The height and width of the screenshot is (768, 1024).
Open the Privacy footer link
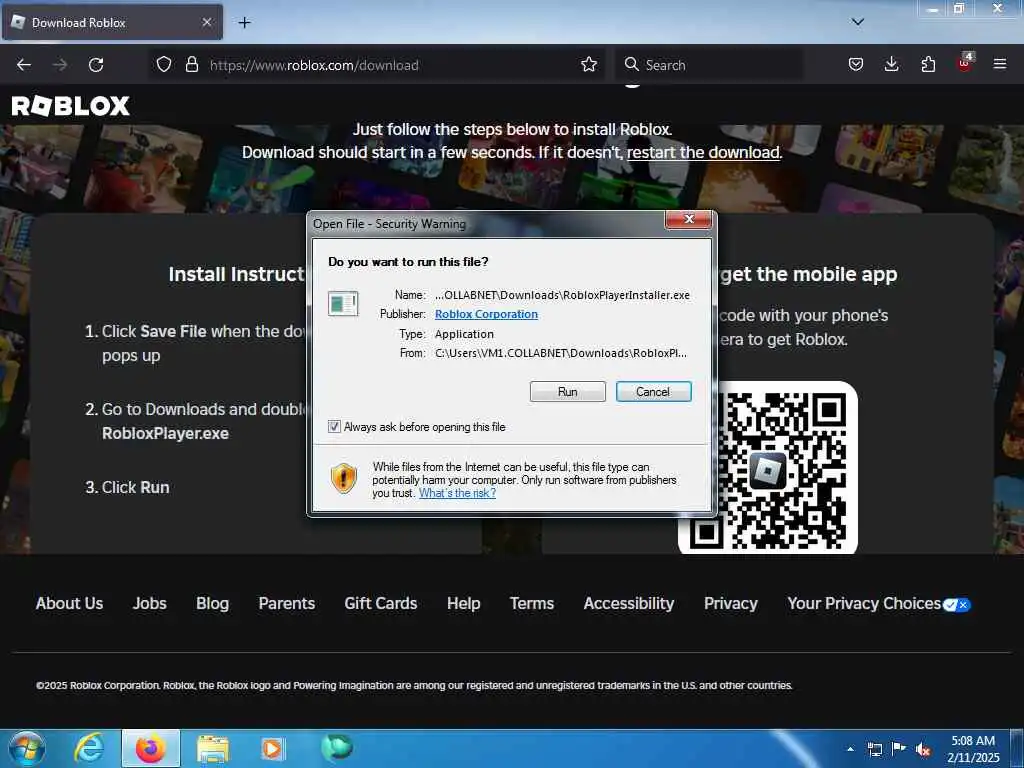click(x=731, y=603)
